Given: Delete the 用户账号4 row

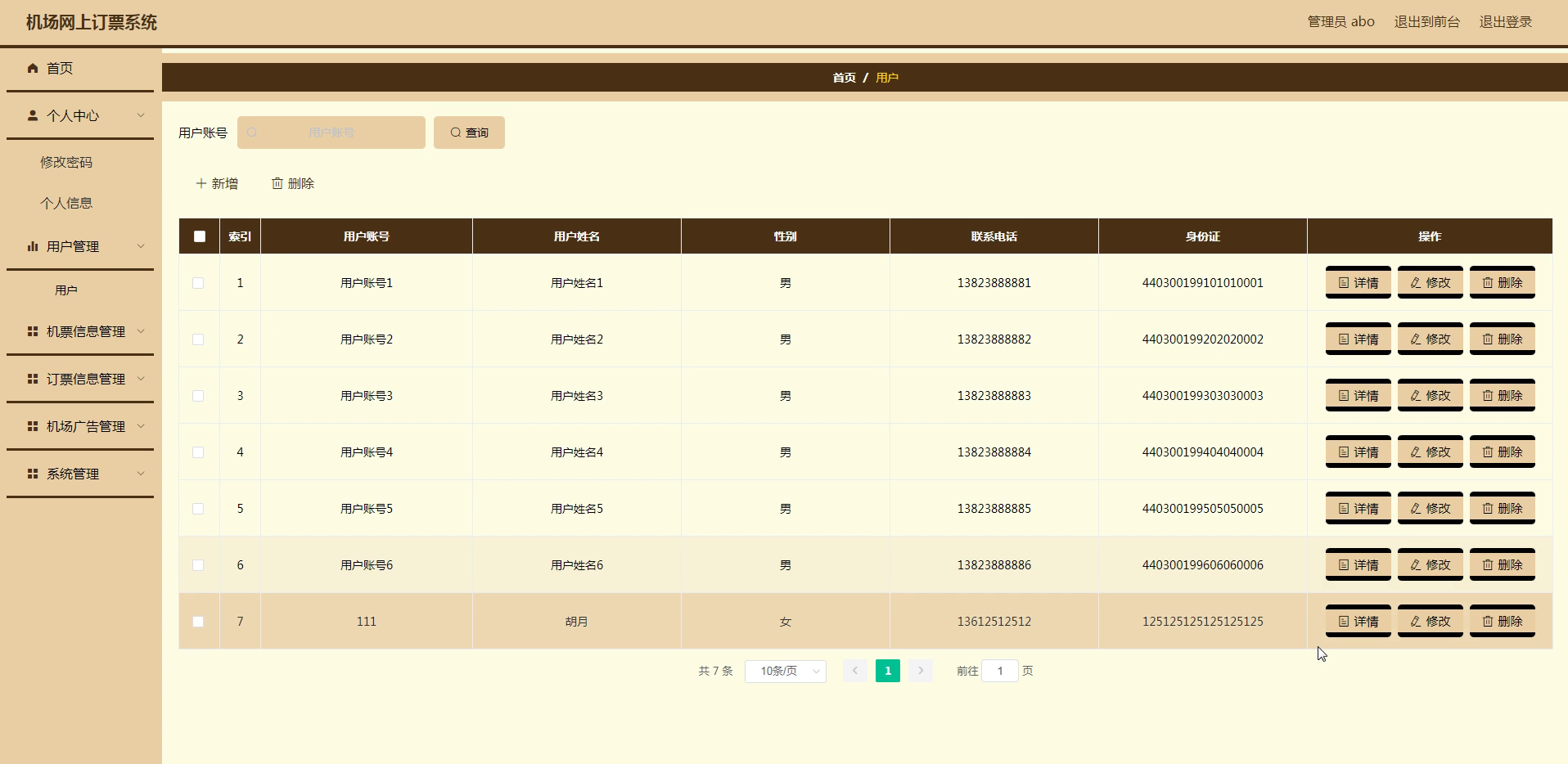Looking at the screenshot, I should point(1503,452).
